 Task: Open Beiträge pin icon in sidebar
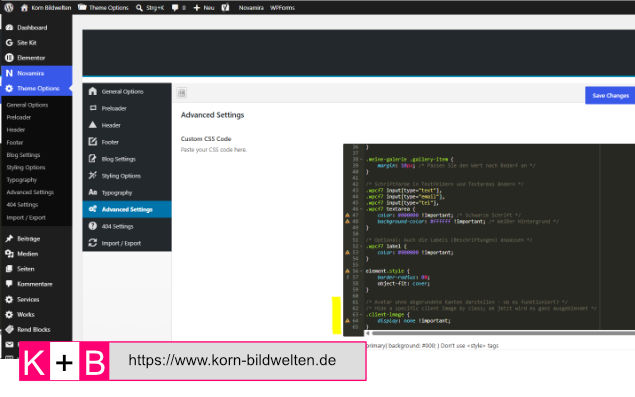tap(9, 239)
